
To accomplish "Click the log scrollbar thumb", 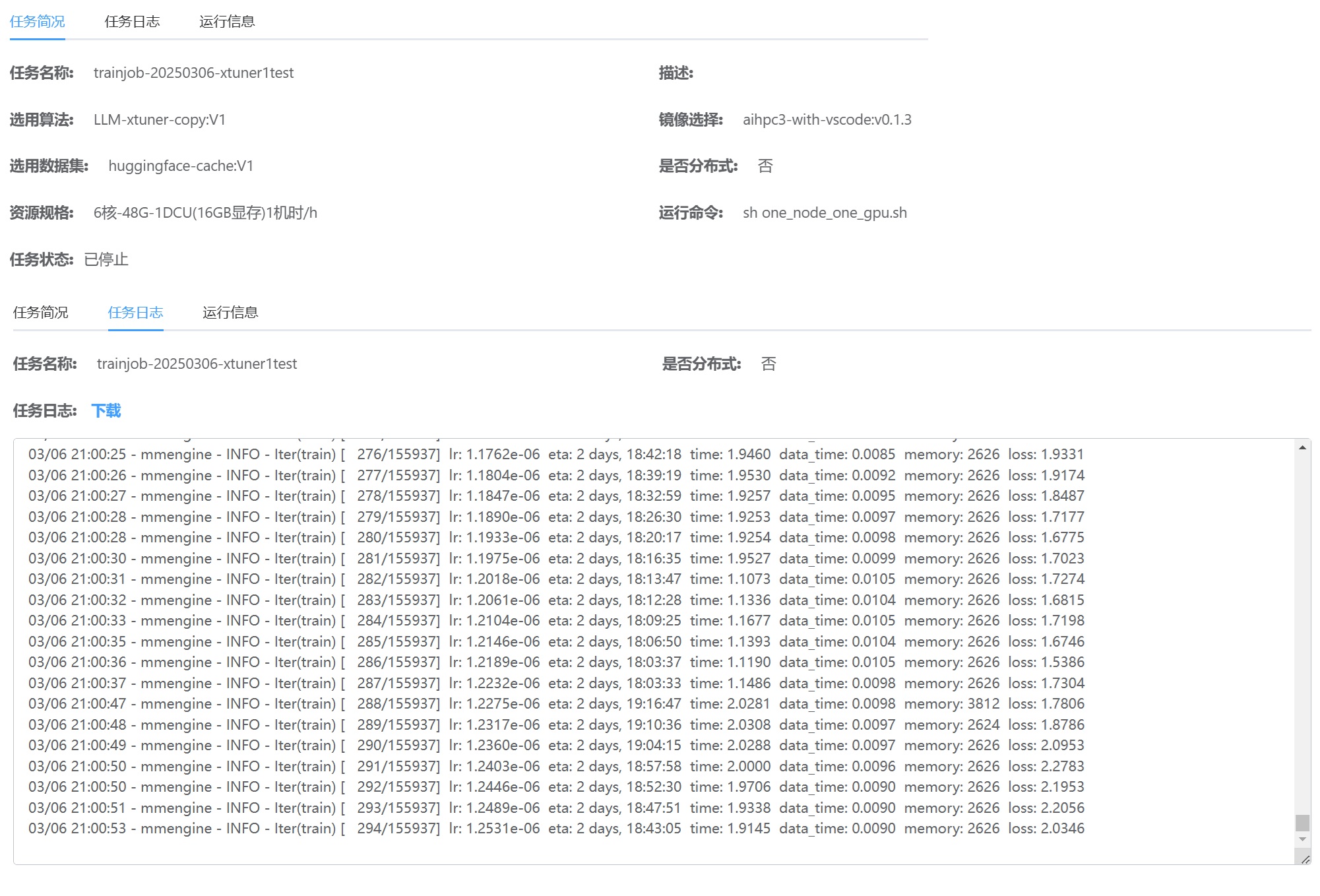I will click(1302, 823).
